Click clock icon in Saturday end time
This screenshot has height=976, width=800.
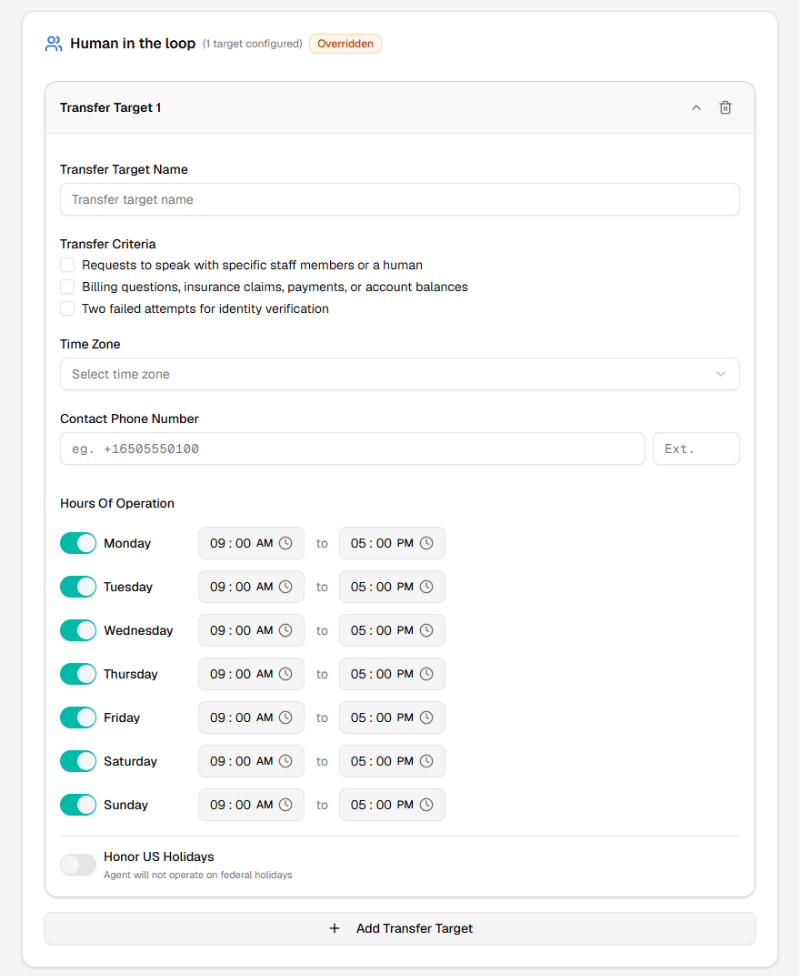pyautogui.click(x=426, y=761)
